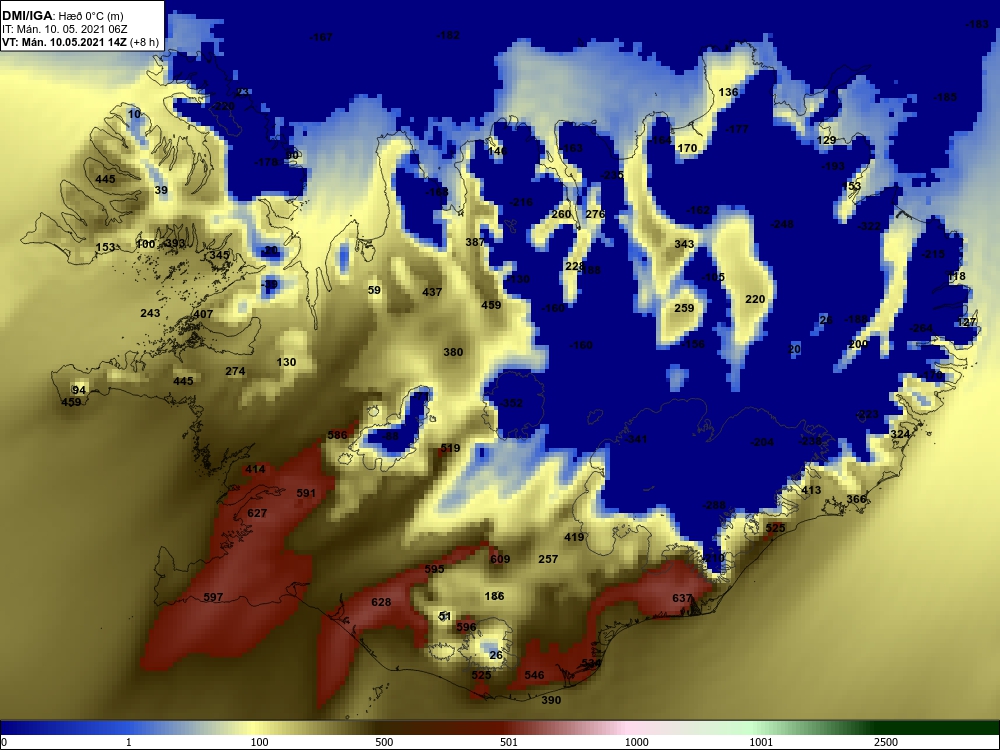
Task: Click the map value '243'
Action: [x=151, y=313]
